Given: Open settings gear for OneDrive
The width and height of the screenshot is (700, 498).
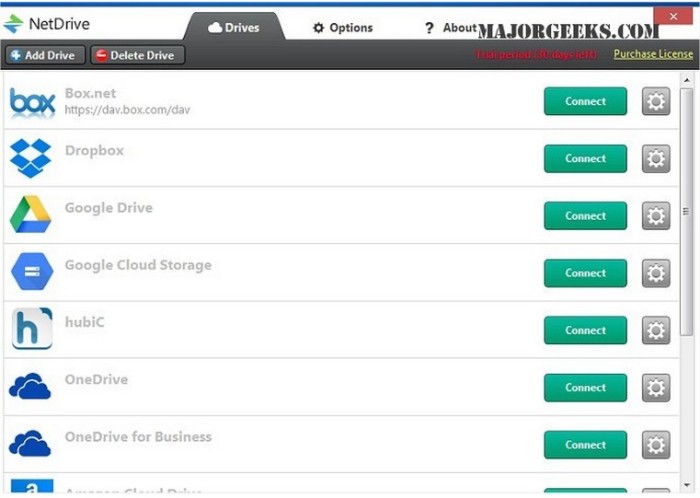Looking at the screenshot, I should 656,388.
